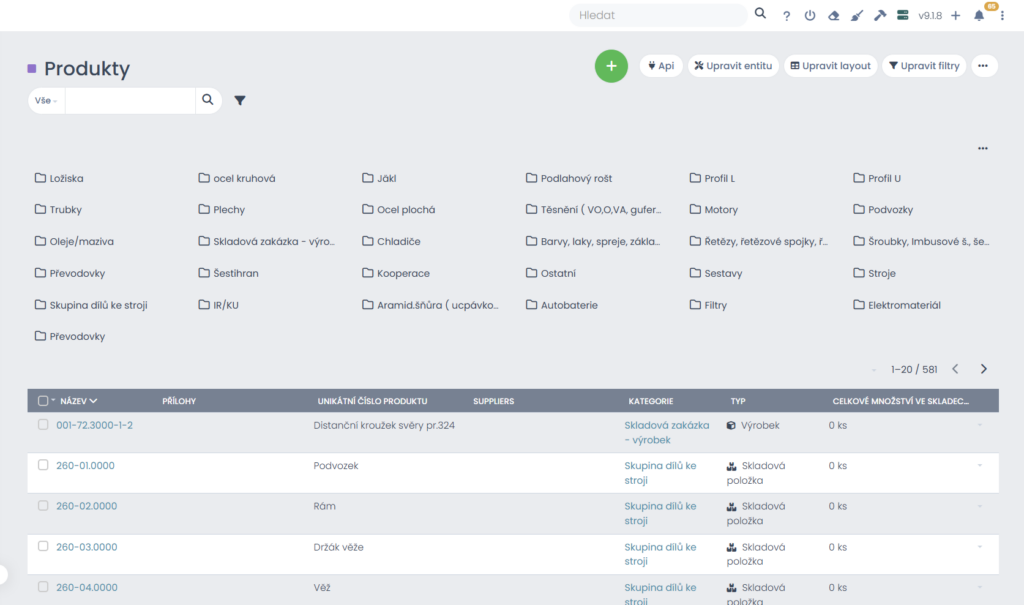Expand row actions for 260-01.0000
Viewport: 1024px width, 605px height.
click(980, 466)
